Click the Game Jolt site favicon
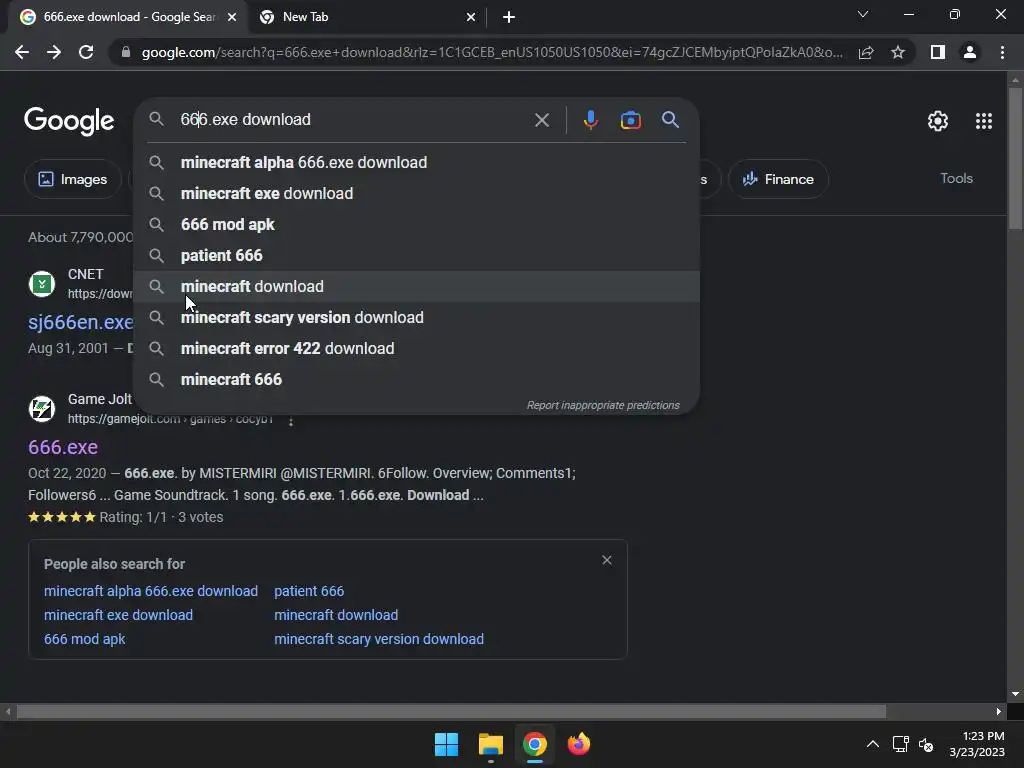The image size is (1024, 768). [42, 409]
